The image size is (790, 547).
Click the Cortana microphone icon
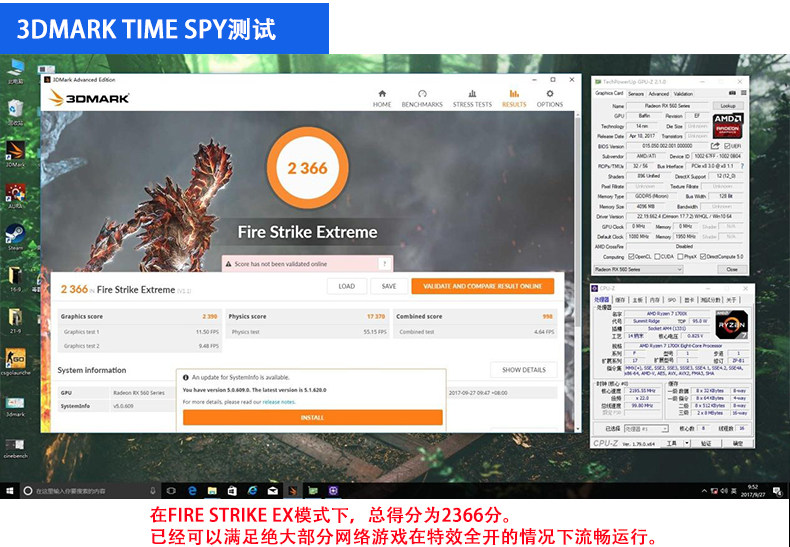(x=153, y=491)
